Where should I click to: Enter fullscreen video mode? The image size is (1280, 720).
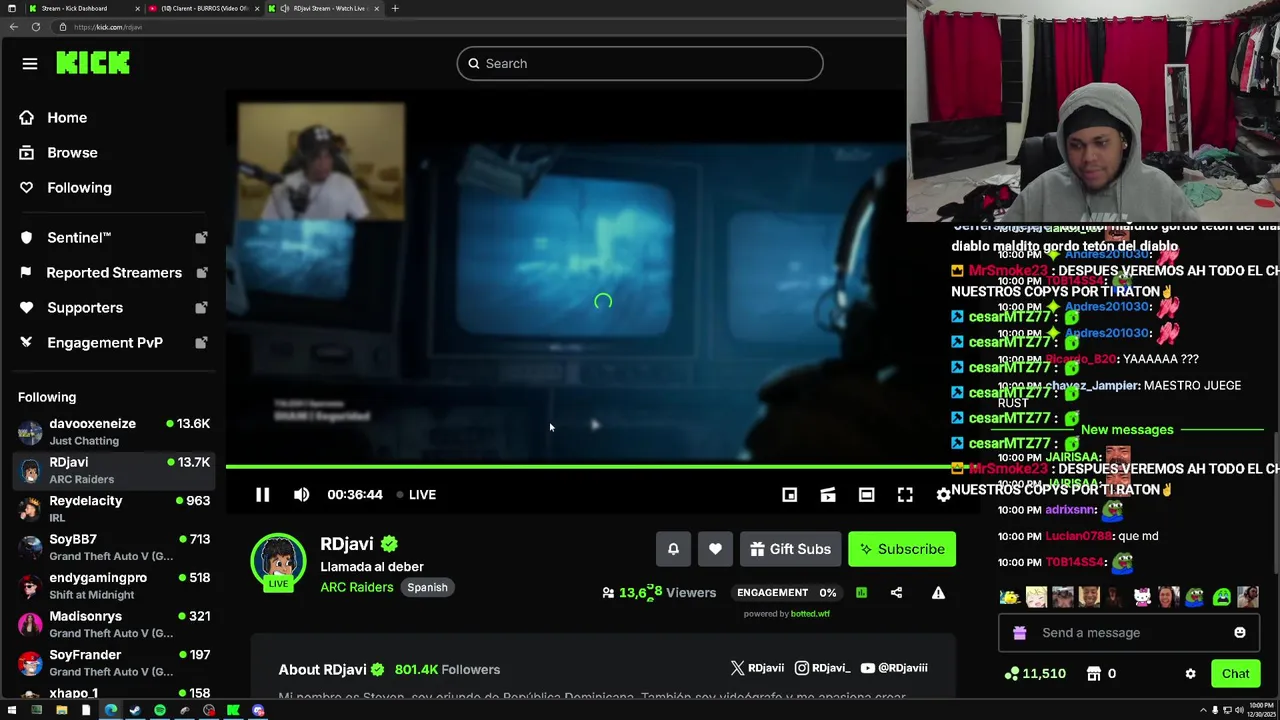pyautogui.click(x=905, y=495)
